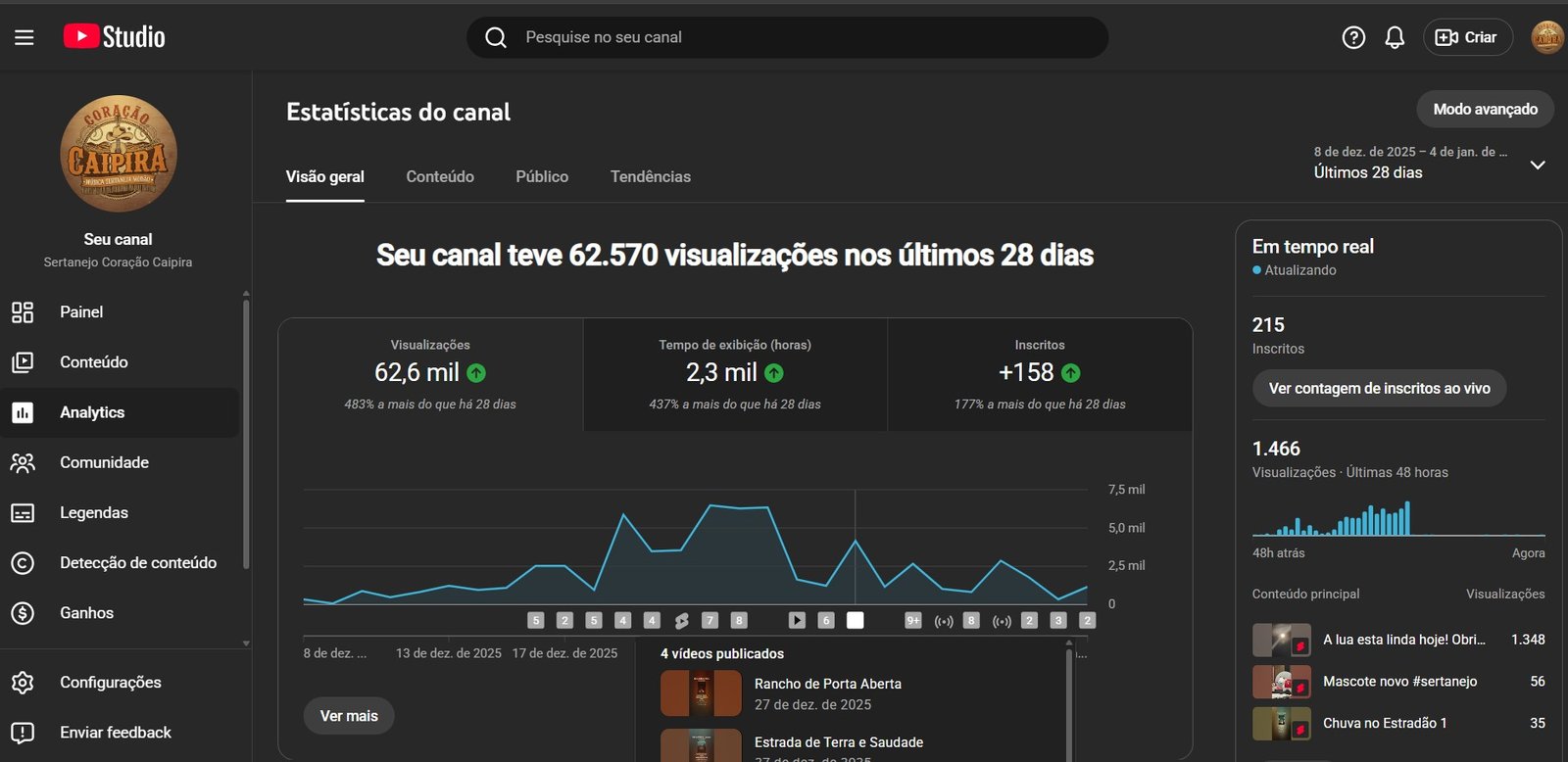Select the chart marker labeled 6
The image size is (1568, 762).
[826, 620]
